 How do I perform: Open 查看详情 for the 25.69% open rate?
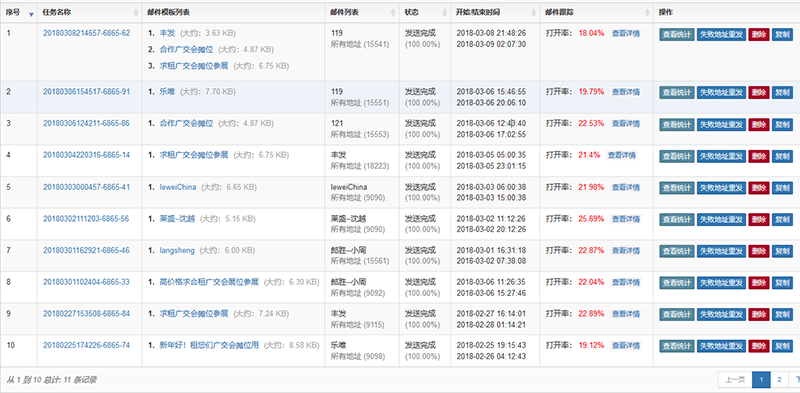pyautogui.click(x=626, y=219)
